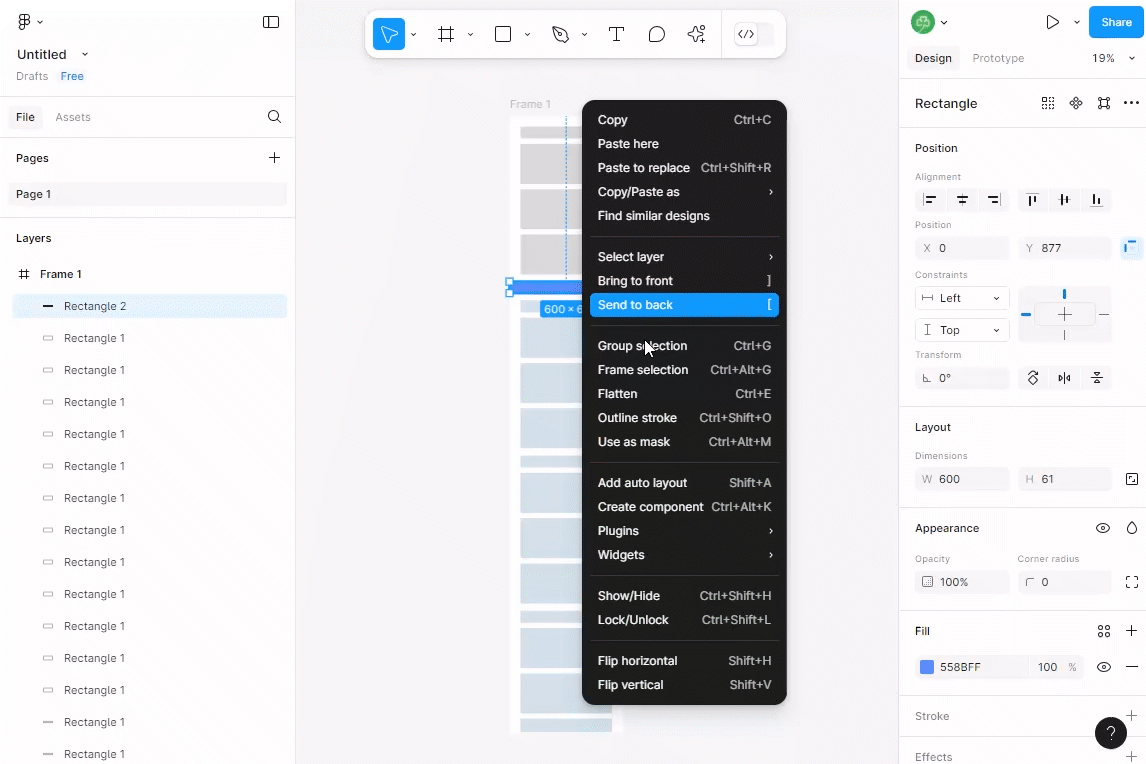
Task: Toggle Dev Mode code switch
Action: pyautogui.click(x=754, y=34)
